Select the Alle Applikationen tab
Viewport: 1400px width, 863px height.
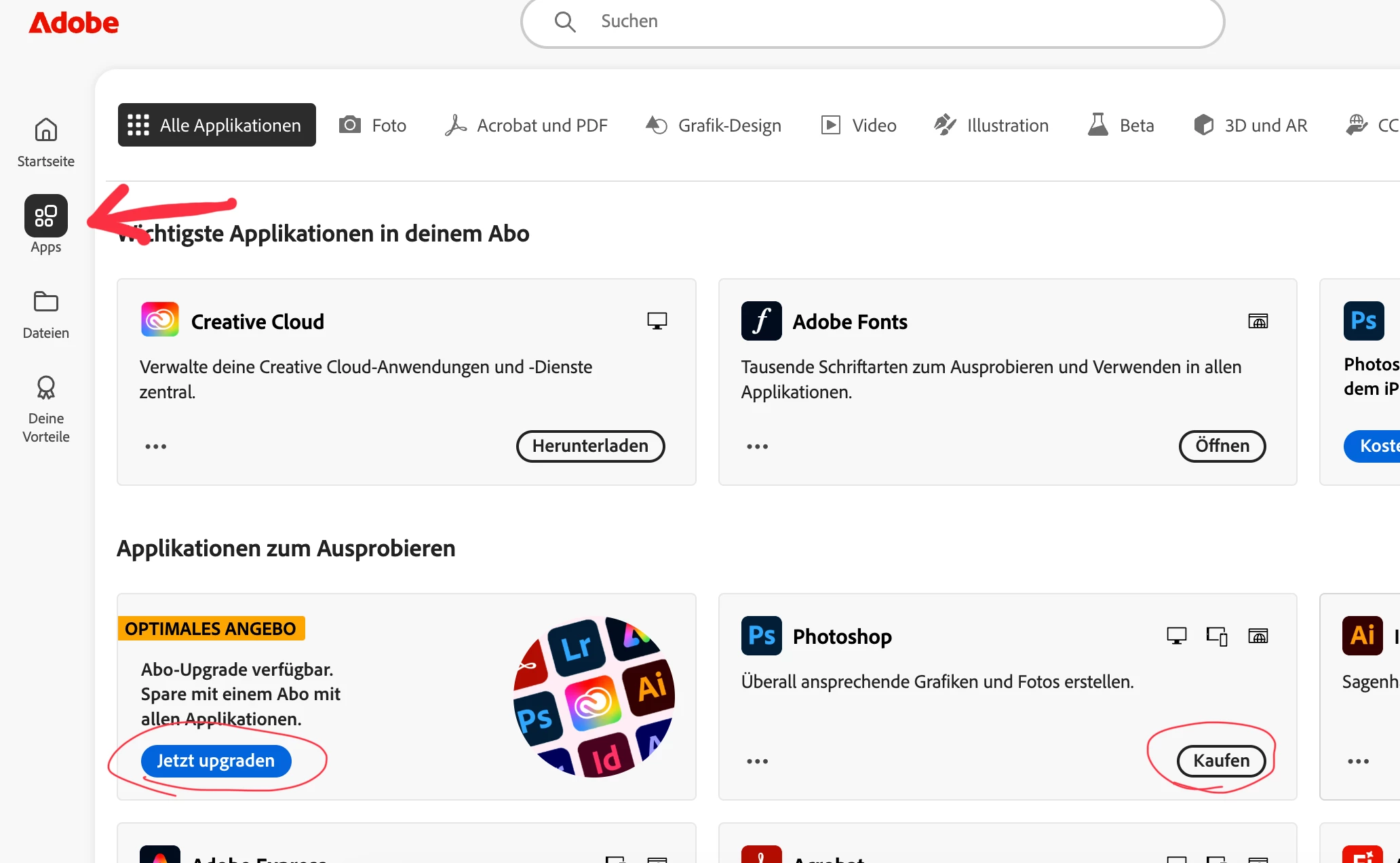click(216, 125)
